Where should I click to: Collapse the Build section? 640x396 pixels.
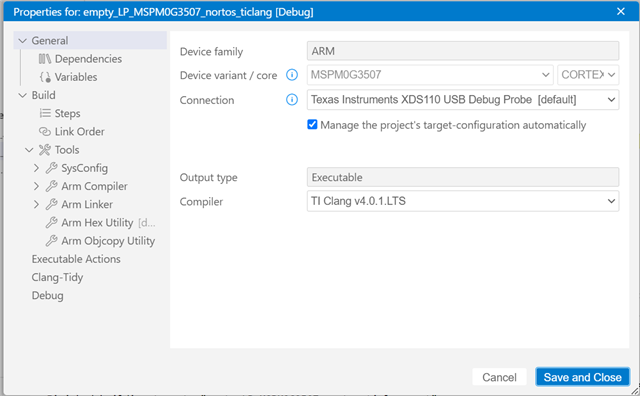click(22, 95)
